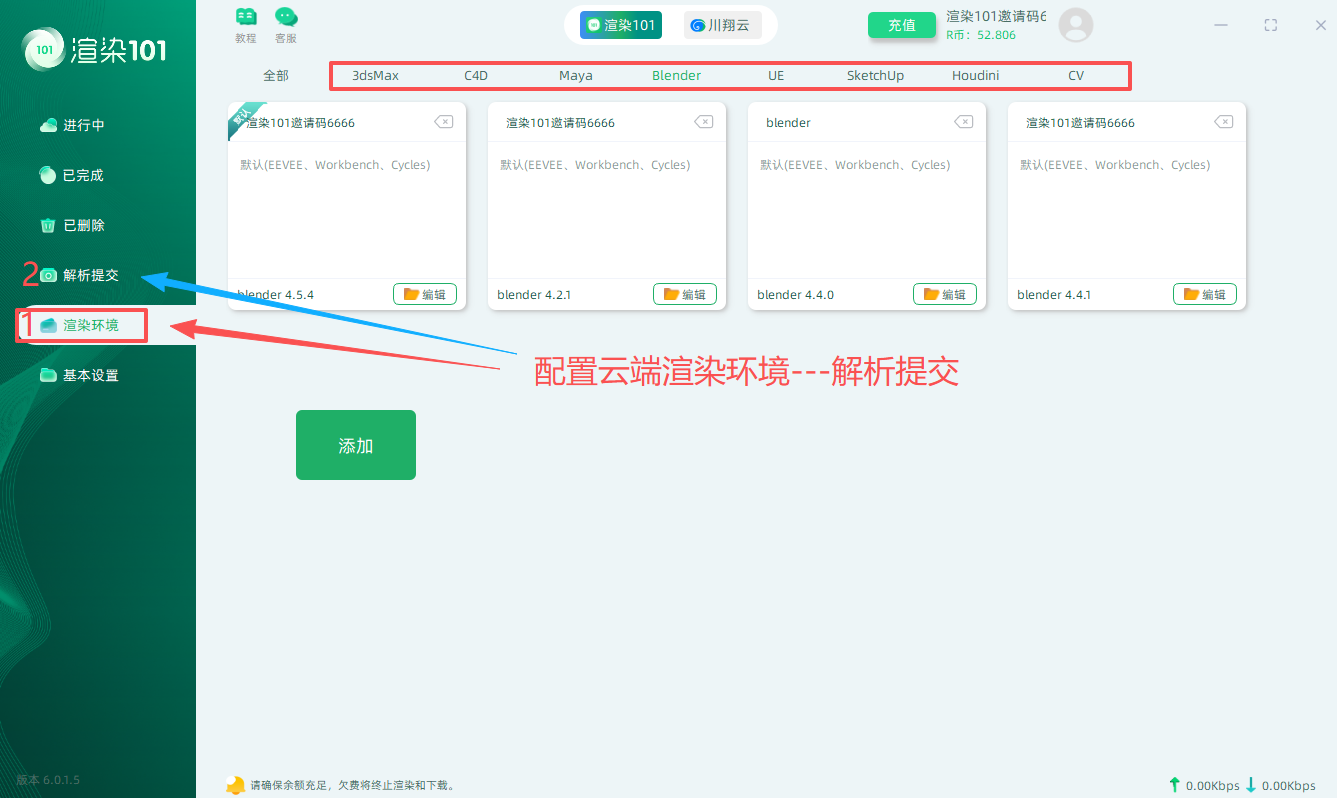Open the 客服 customer service icon
Image resolution: width=1337 pixels, height=798 pixels.
286,25
